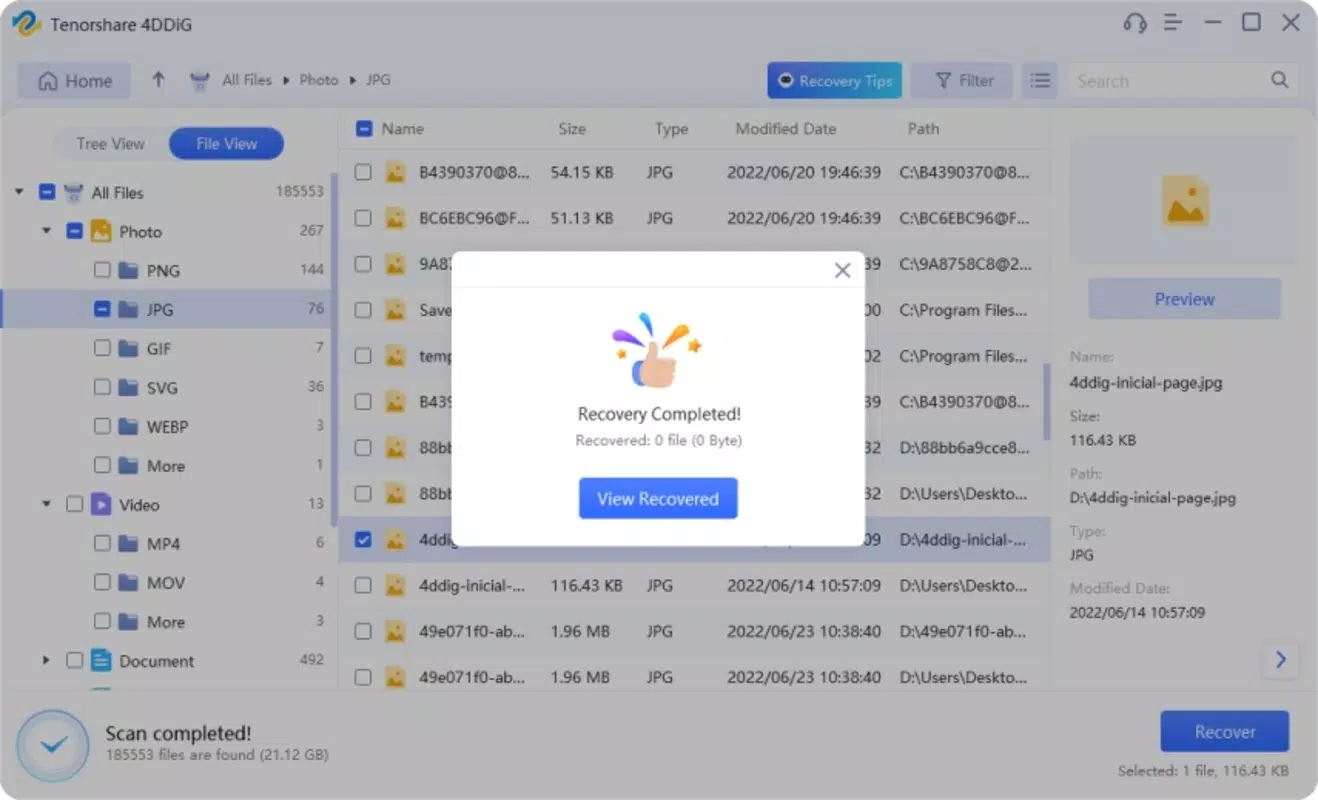Click the search magnifier icon
Screen dimensions: 1318x800
[x=1280, y=79]
